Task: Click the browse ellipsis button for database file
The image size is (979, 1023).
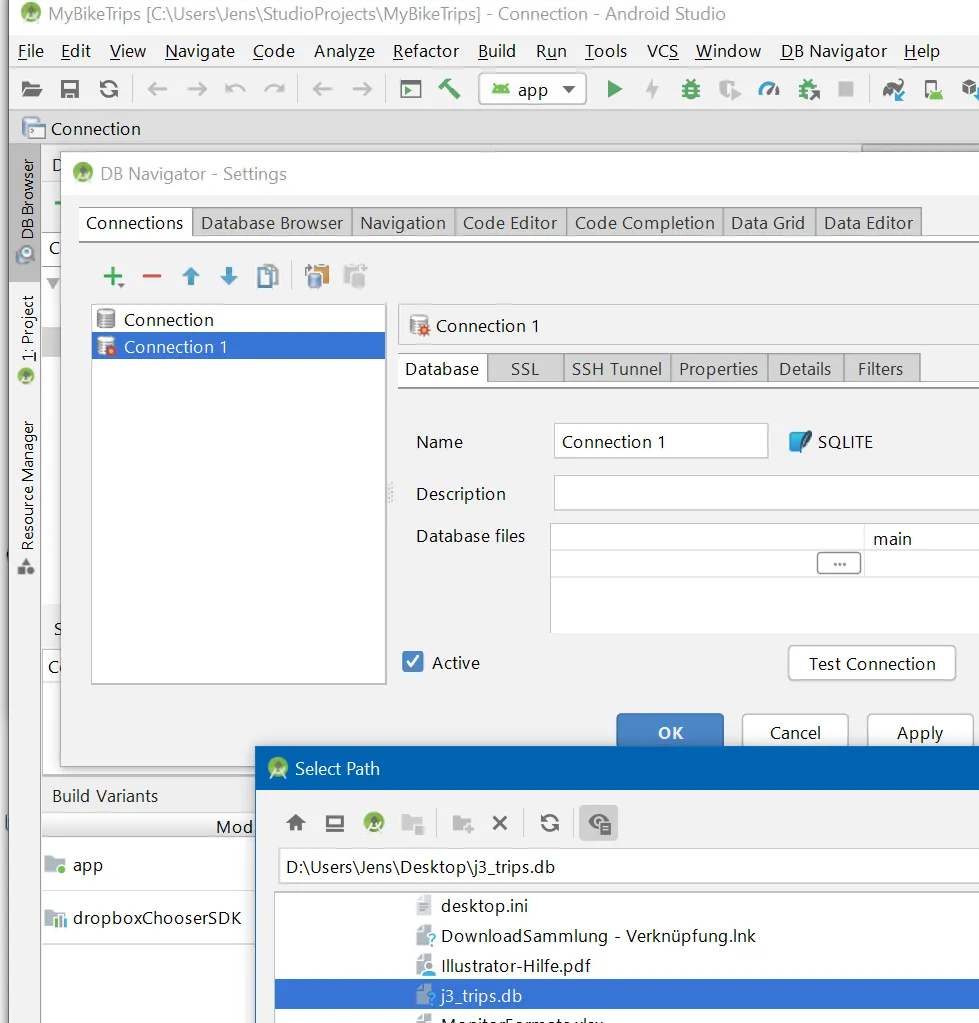Action: [x=839, y=563]
